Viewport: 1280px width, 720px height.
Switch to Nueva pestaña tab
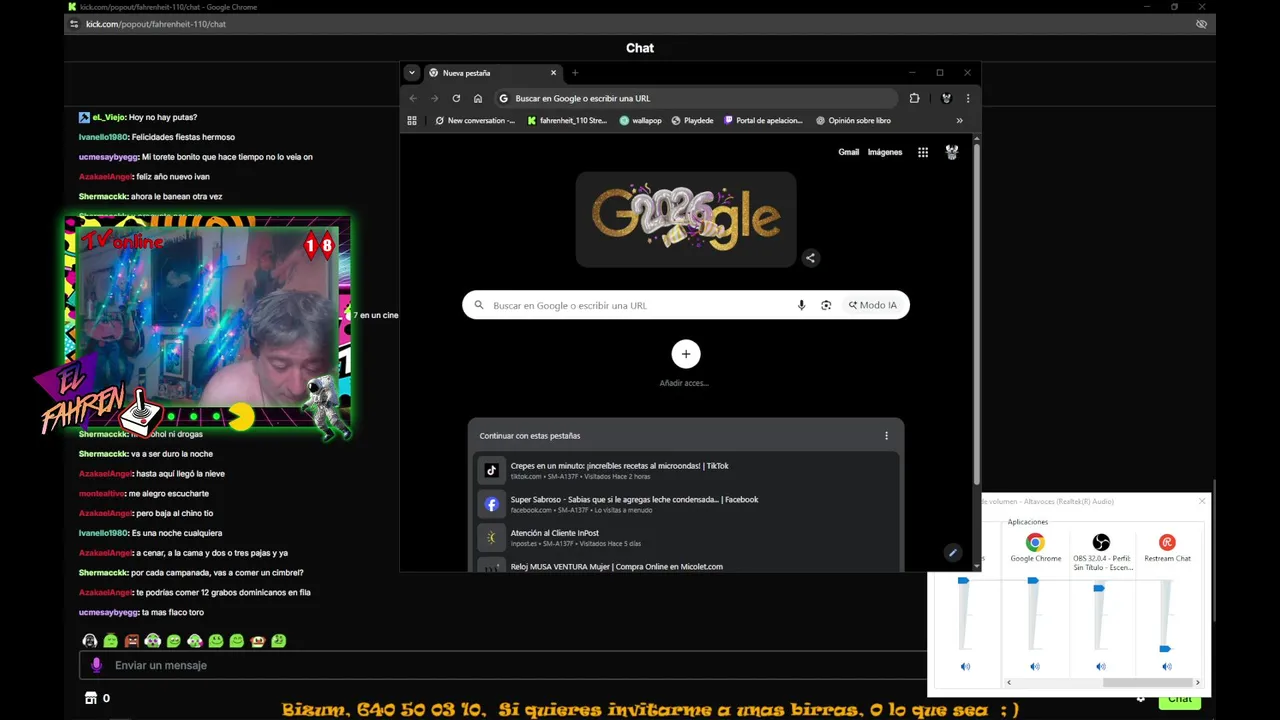click(492, 73)
